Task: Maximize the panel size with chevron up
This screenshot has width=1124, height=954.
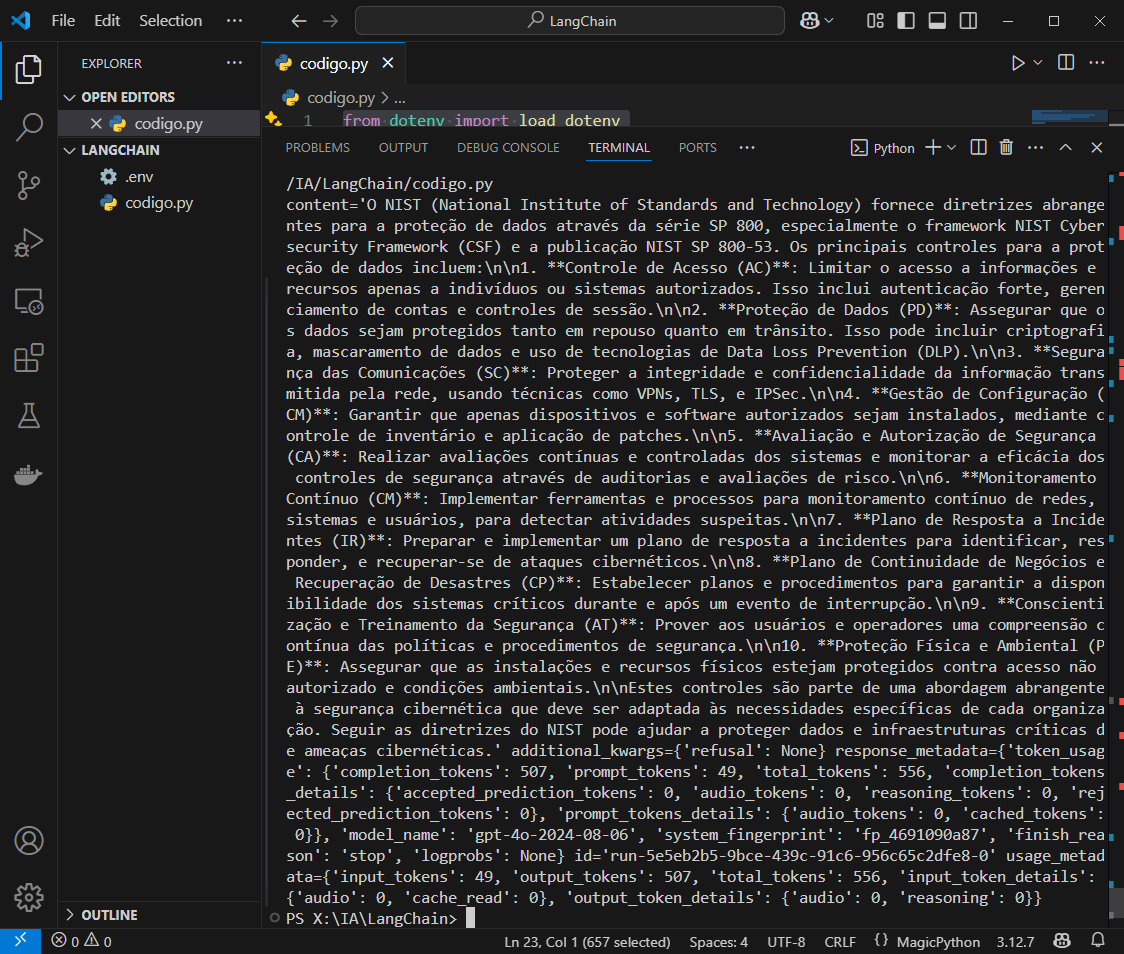Action: (x=1066, y=147)
